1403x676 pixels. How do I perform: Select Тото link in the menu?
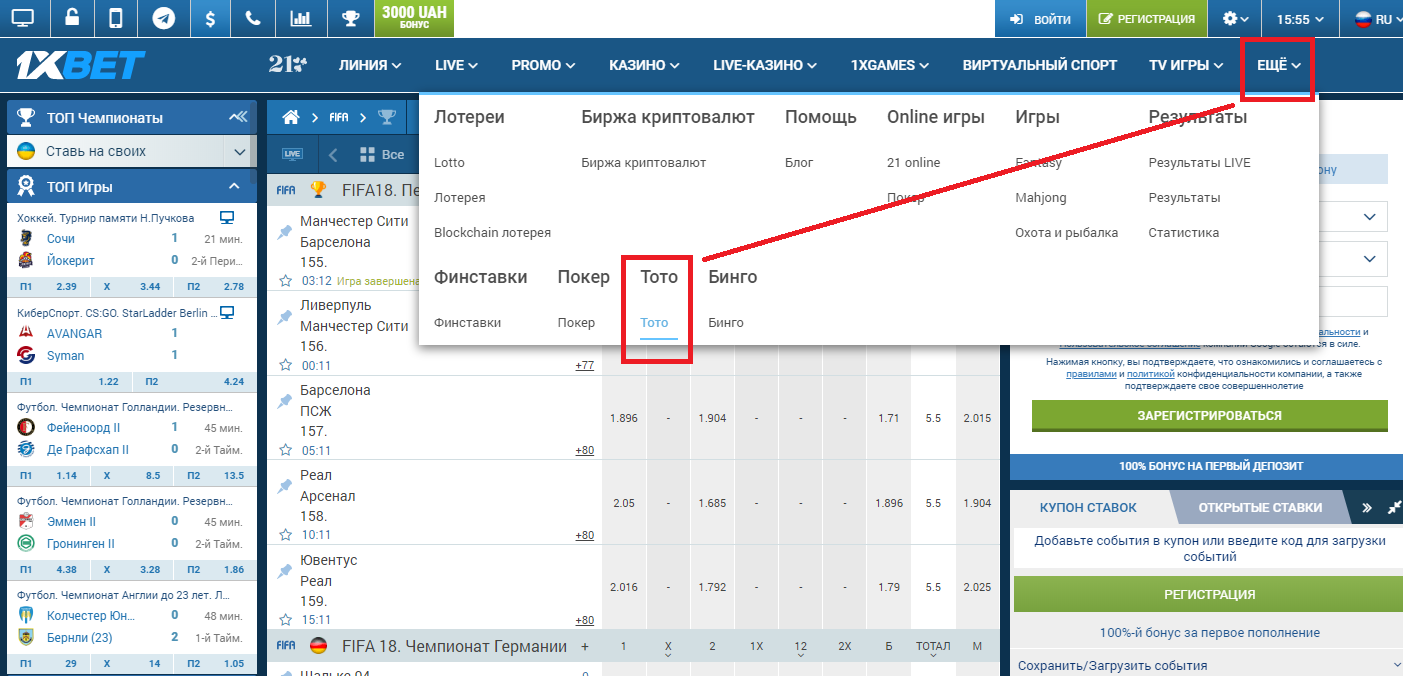pyautogui.click(x=654, y=323)
